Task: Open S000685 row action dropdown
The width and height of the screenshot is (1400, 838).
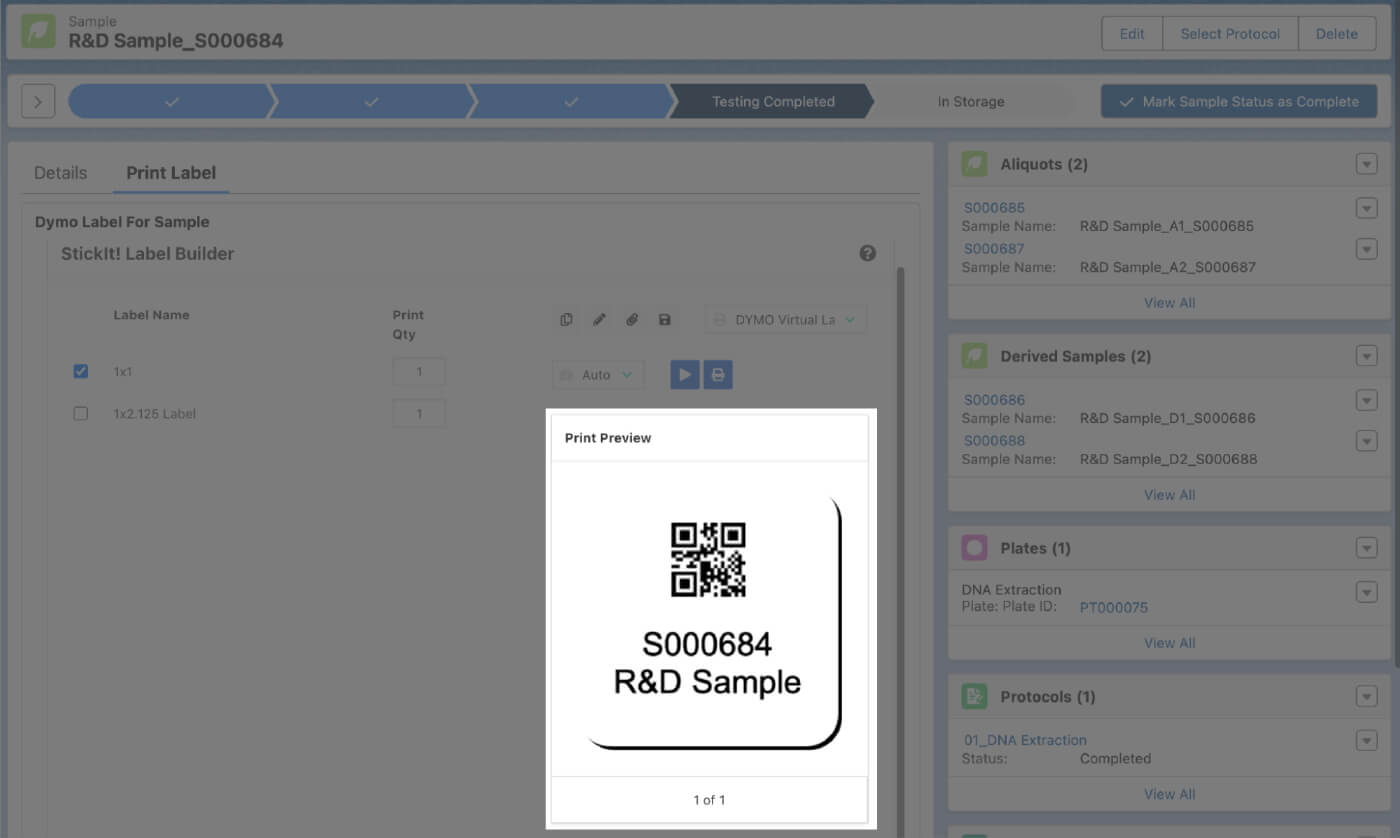Action: coord(1367,208)
